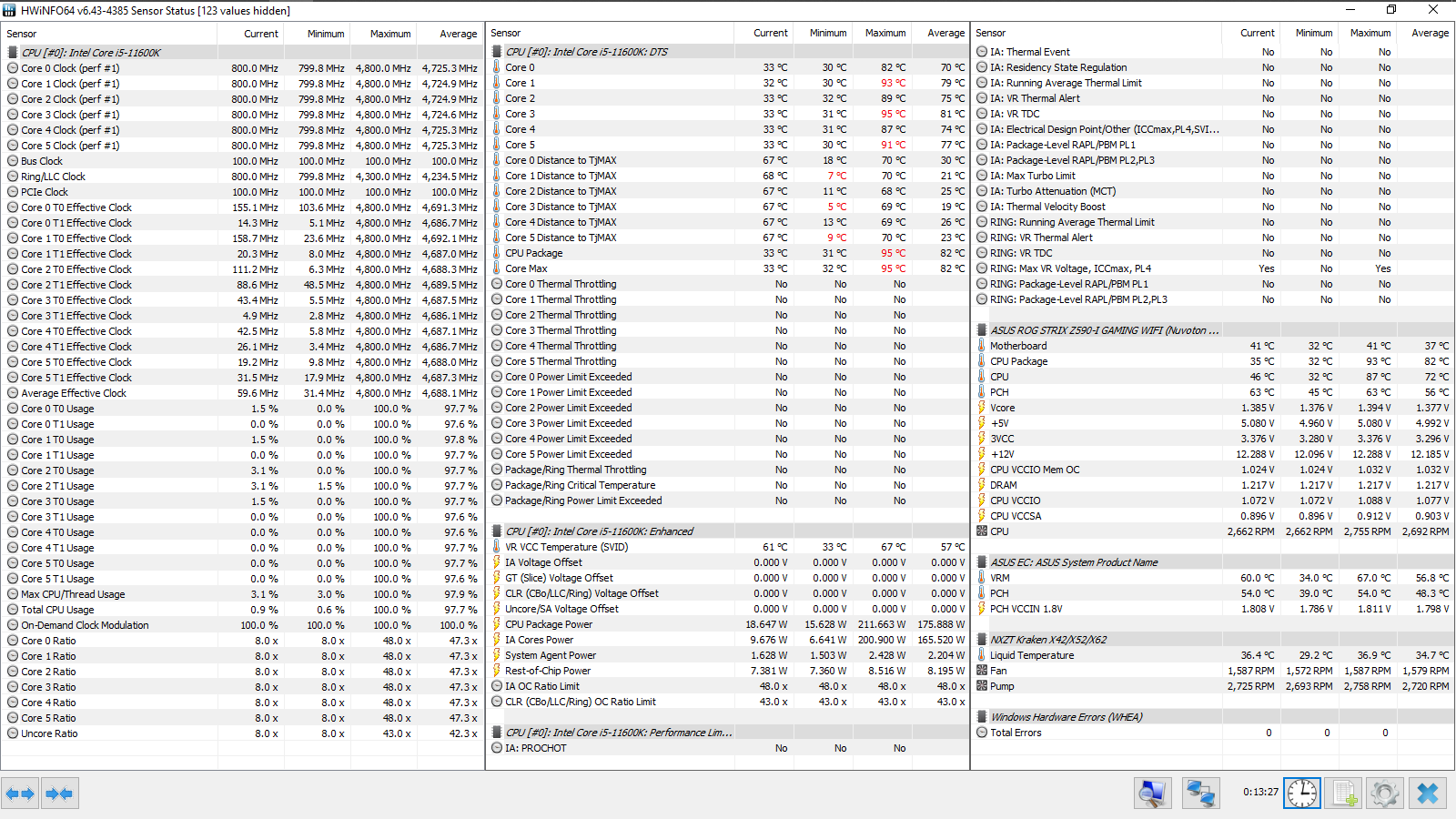Click the thermometer icon next to Liquid Temperature

(982, 655)
